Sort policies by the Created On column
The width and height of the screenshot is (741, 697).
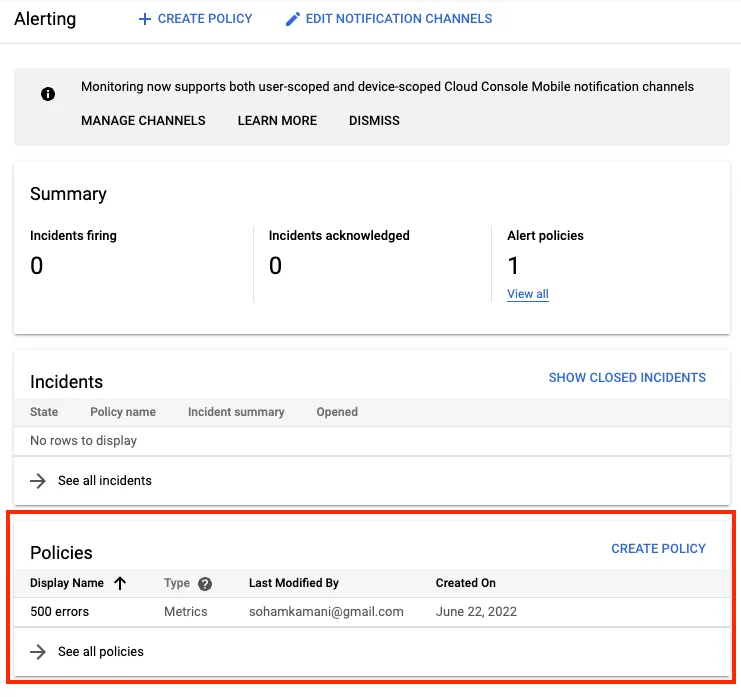coord(465,583)
